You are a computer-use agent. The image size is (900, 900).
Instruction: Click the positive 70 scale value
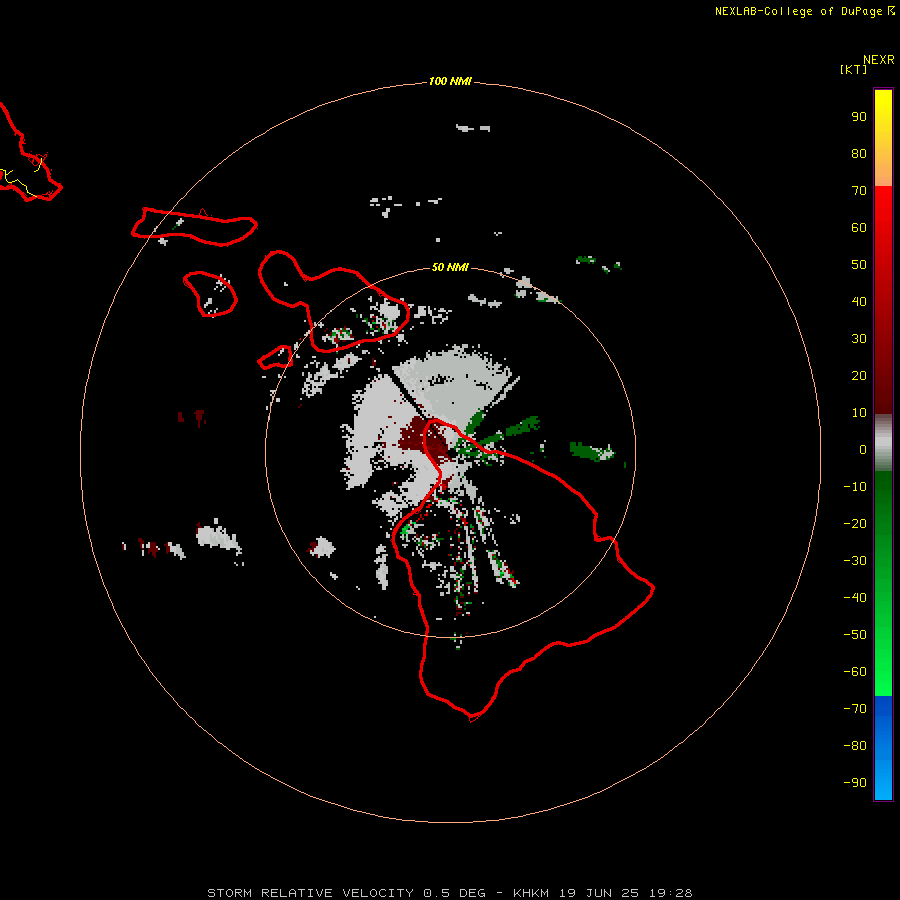click(859, 191)
